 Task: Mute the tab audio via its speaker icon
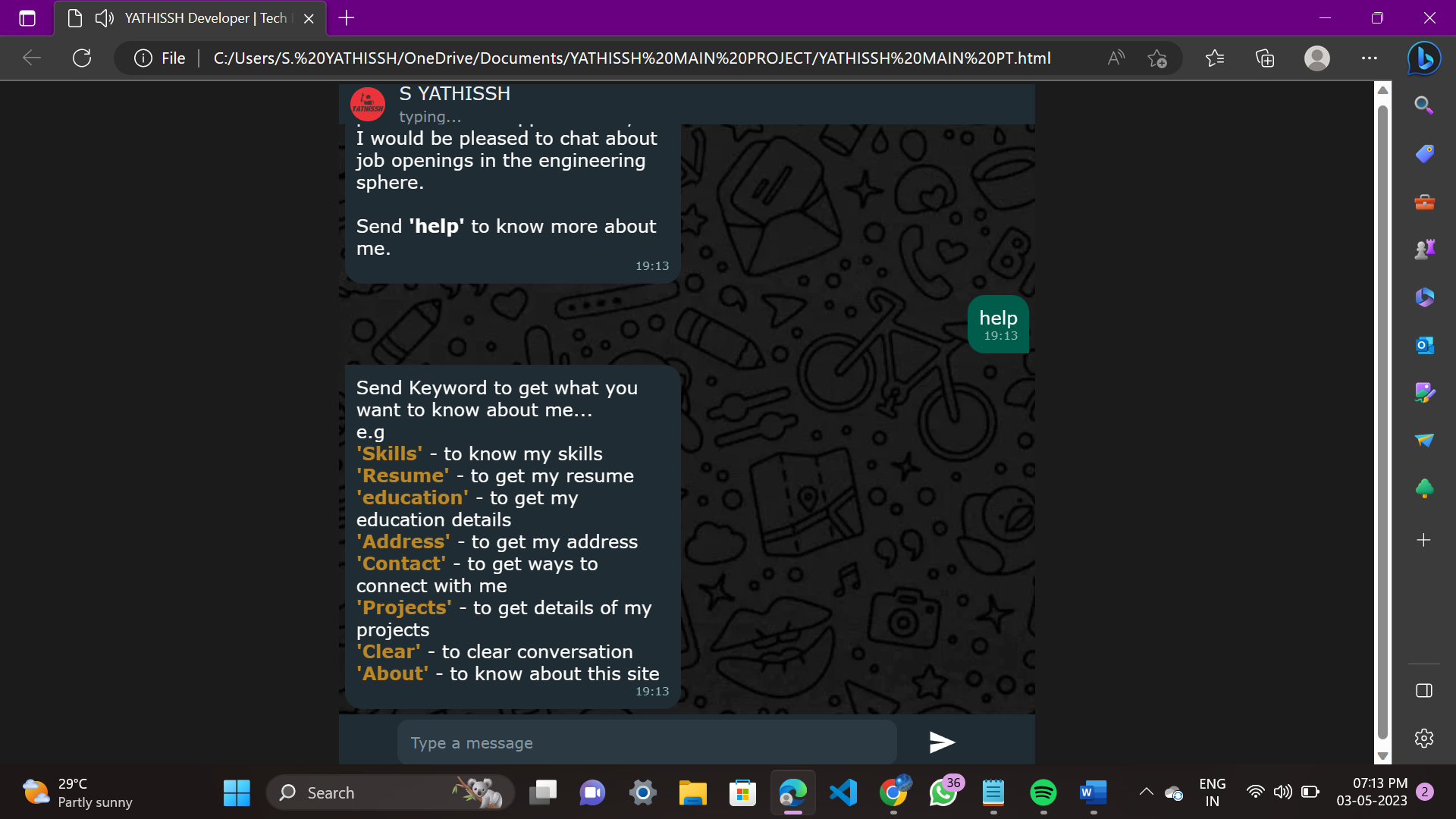[x=103, y=17]
